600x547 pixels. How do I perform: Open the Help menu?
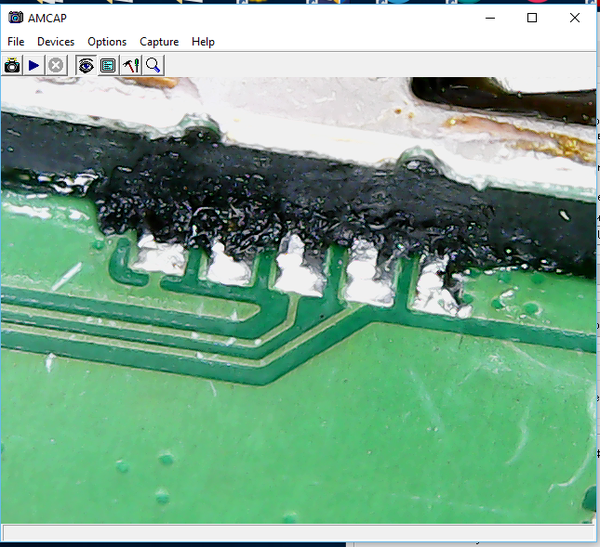[x=203, y=42]
